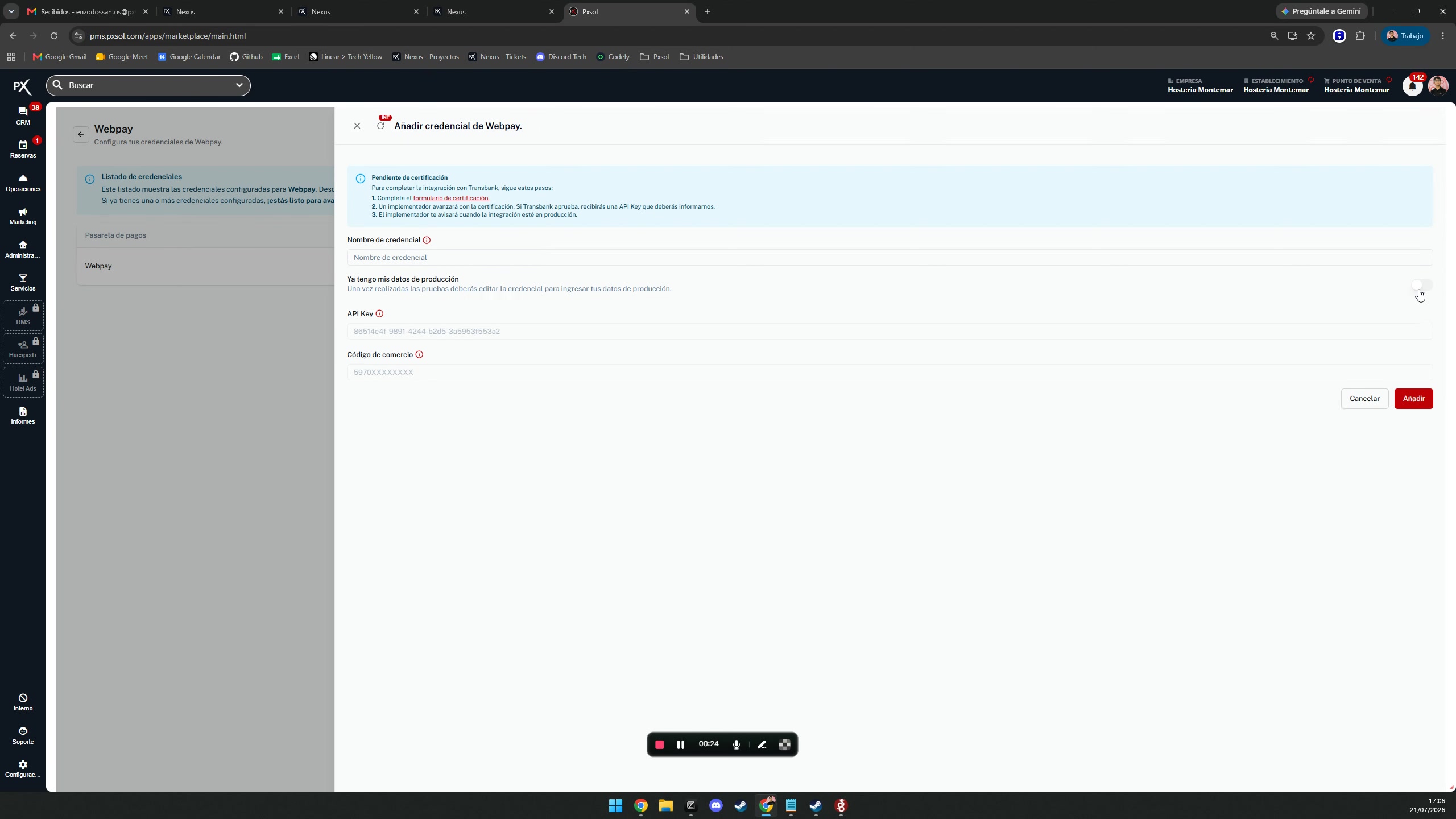Screen dimensions: 1456x819
Task: Select the locked Huesped+ module
Action: (x=23, y=349)
